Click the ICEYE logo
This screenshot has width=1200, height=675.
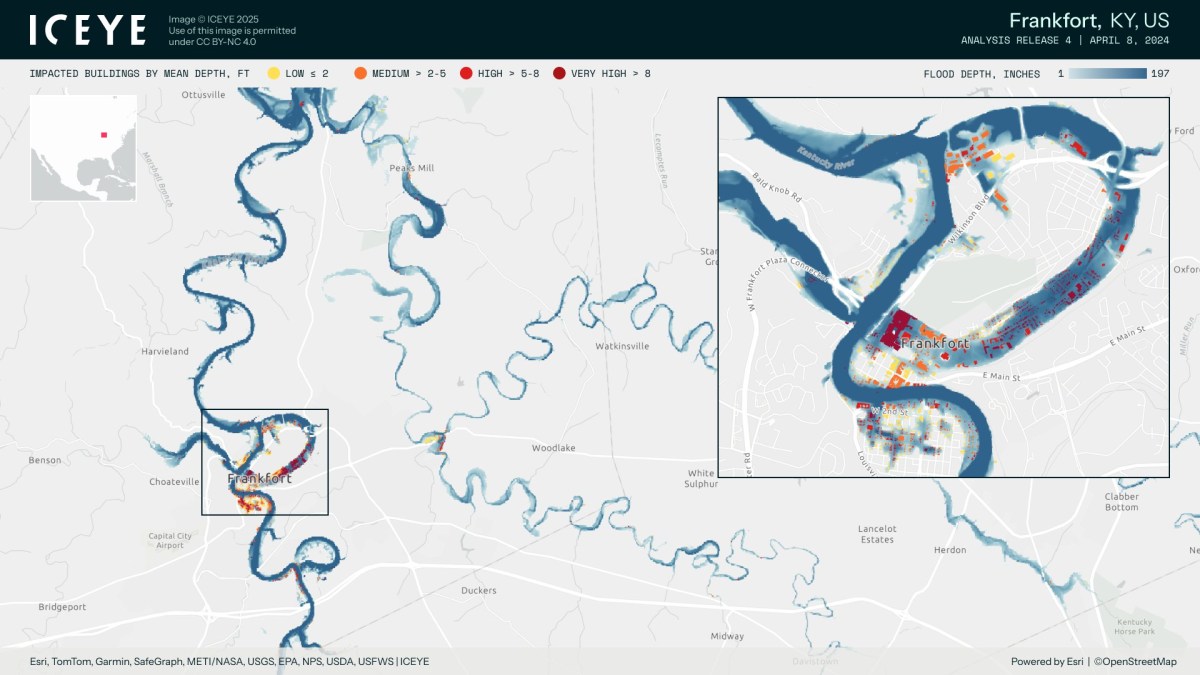88,30
